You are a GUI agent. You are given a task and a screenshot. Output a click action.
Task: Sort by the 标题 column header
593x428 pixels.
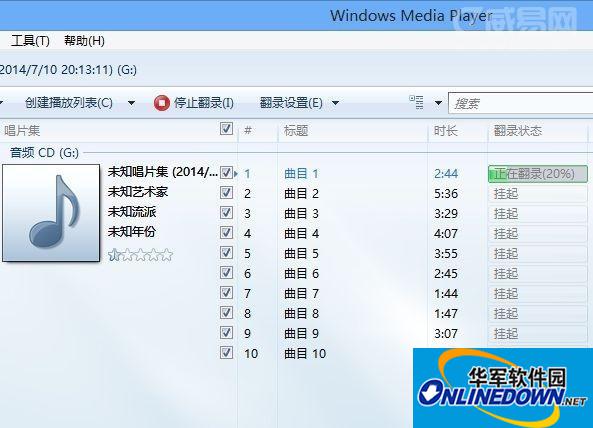296,131
